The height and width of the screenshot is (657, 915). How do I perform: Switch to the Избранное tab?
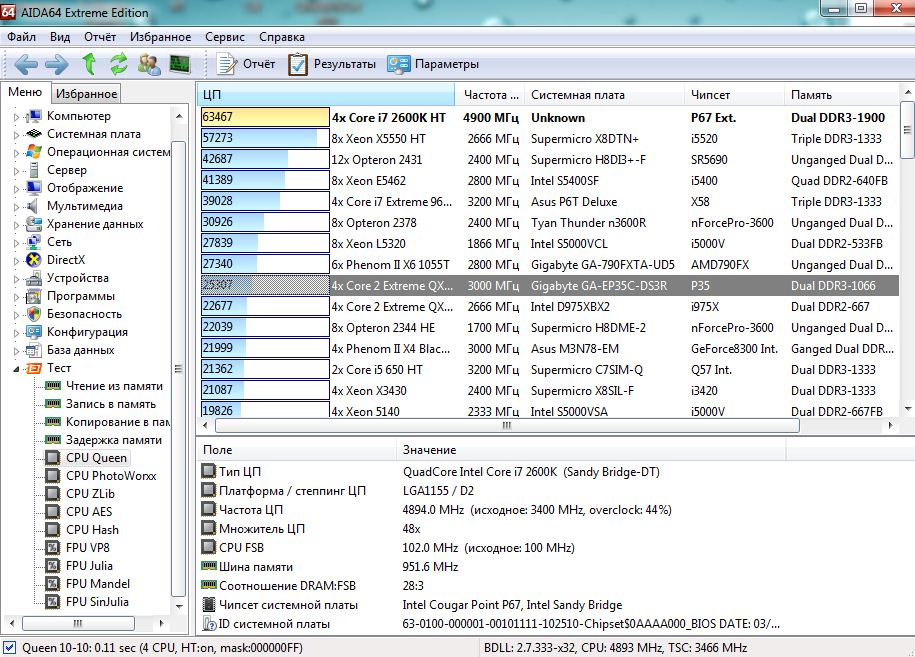[x=86, y=94]
